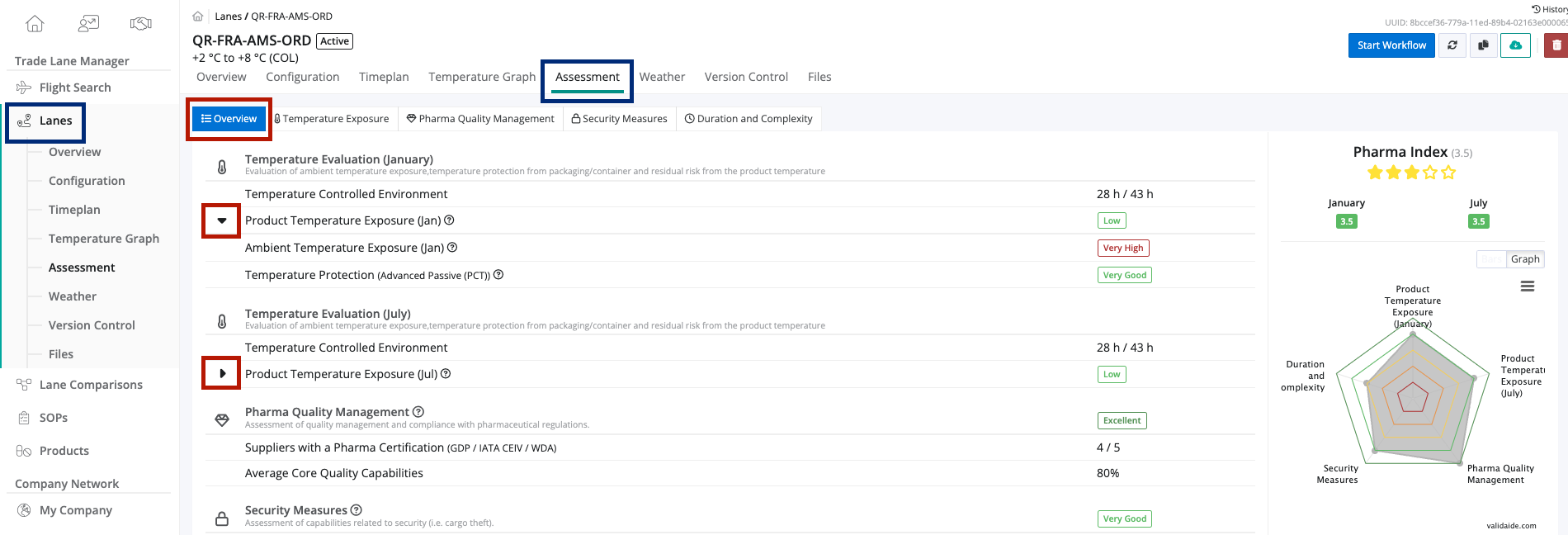1568x535 pixels.
Task: Click help icon beside Security Measures heading
Action: pyautogui.click(x=357, y=510)
